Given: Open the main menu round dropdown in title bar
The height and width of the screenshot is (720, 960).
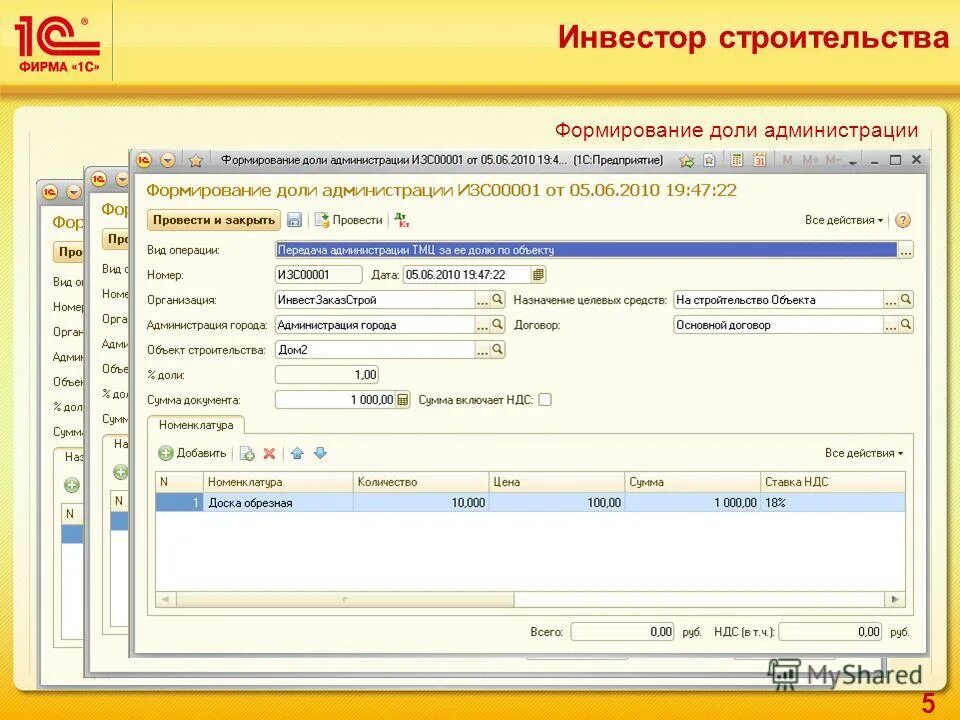Looking at the screenshot, I should tap(168, 160).
